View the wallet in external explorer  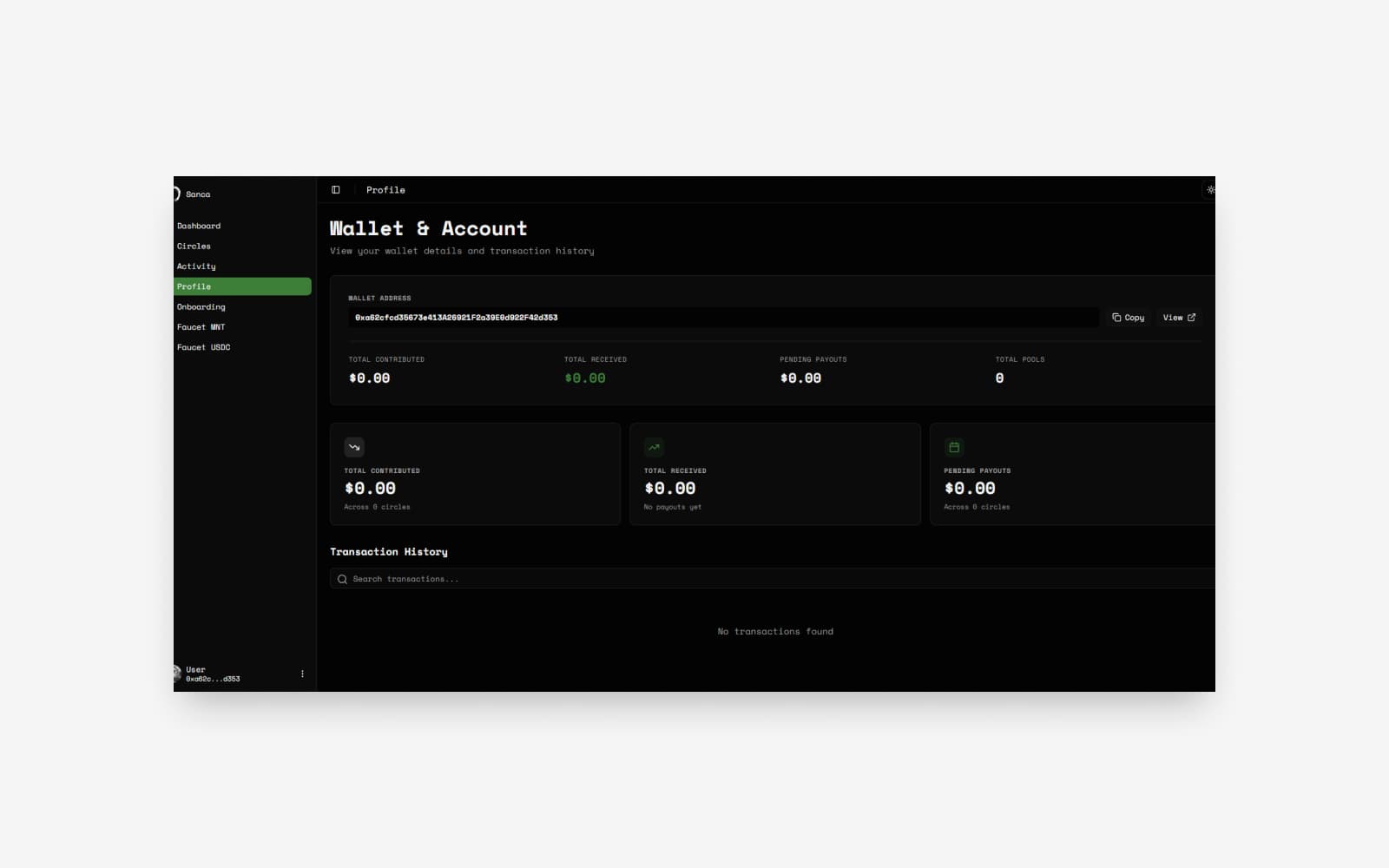pyautogui.click(x=1179, y=318)
